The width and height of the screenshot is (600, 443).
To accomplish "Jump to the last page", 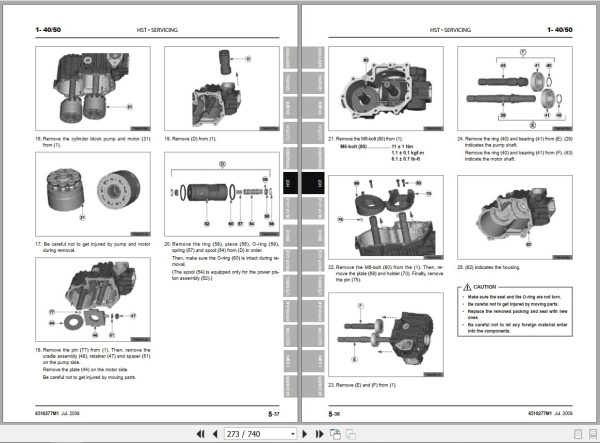I will pyautogui.click(x=320, y=434).
